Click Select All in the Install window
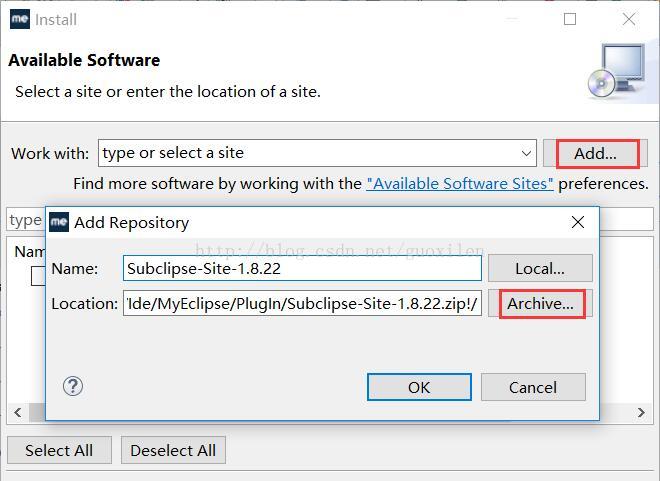 (x=59, y=450)
